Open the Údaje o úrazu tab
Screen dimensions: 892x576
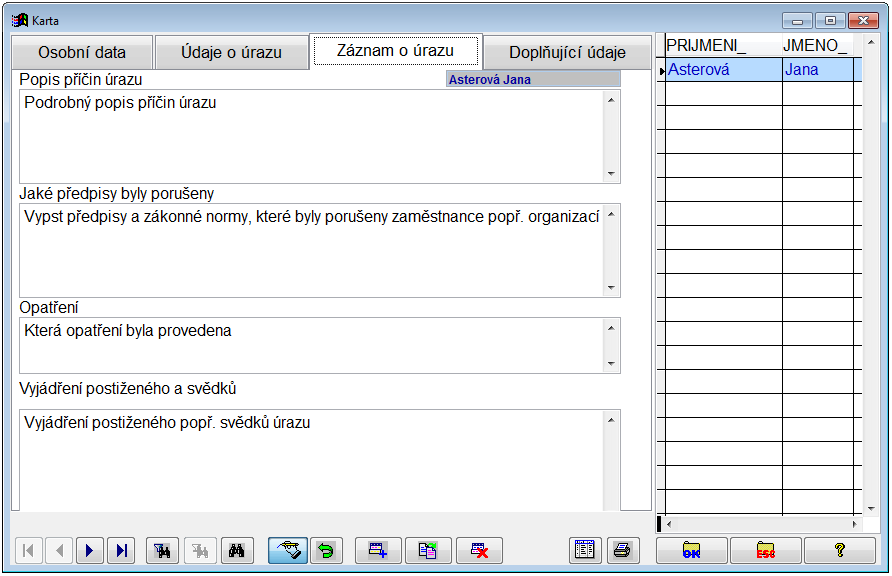pos(231,53)
